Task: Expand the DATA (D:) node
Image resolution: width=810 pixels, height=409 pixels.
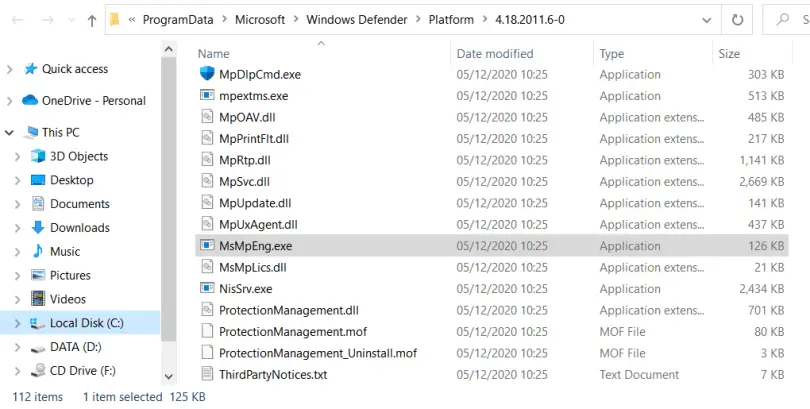Action: pos(18,347)
